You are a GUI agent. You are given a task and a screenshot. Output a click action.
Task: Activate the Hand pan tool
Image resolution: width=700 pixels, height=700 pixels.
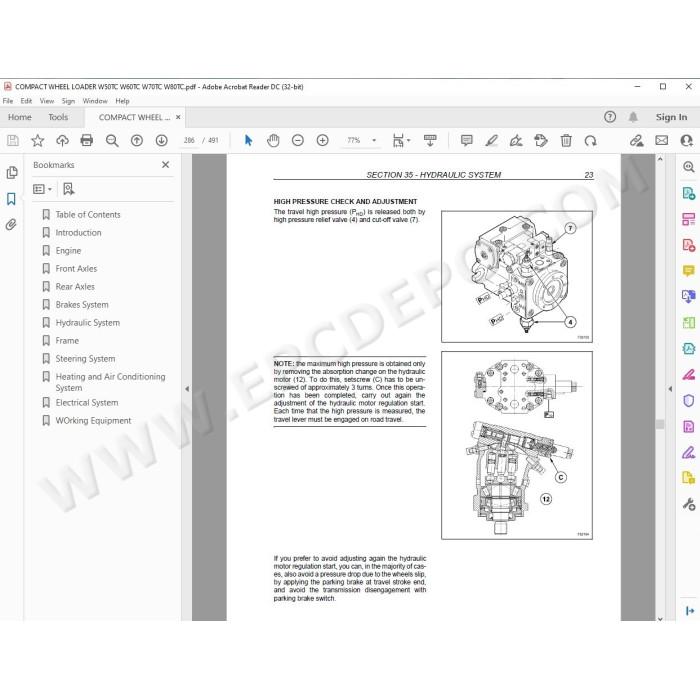(273, 141)
